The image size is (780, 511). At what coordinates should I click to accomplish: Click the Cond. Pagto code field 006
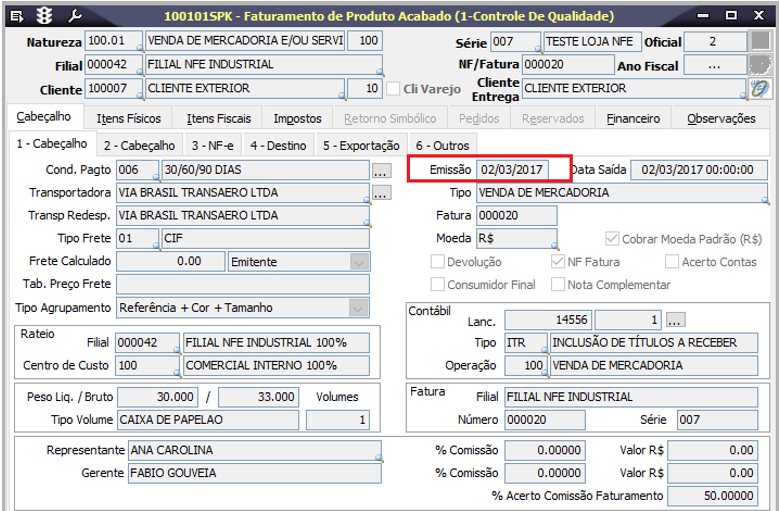click(x=137, y=170)
